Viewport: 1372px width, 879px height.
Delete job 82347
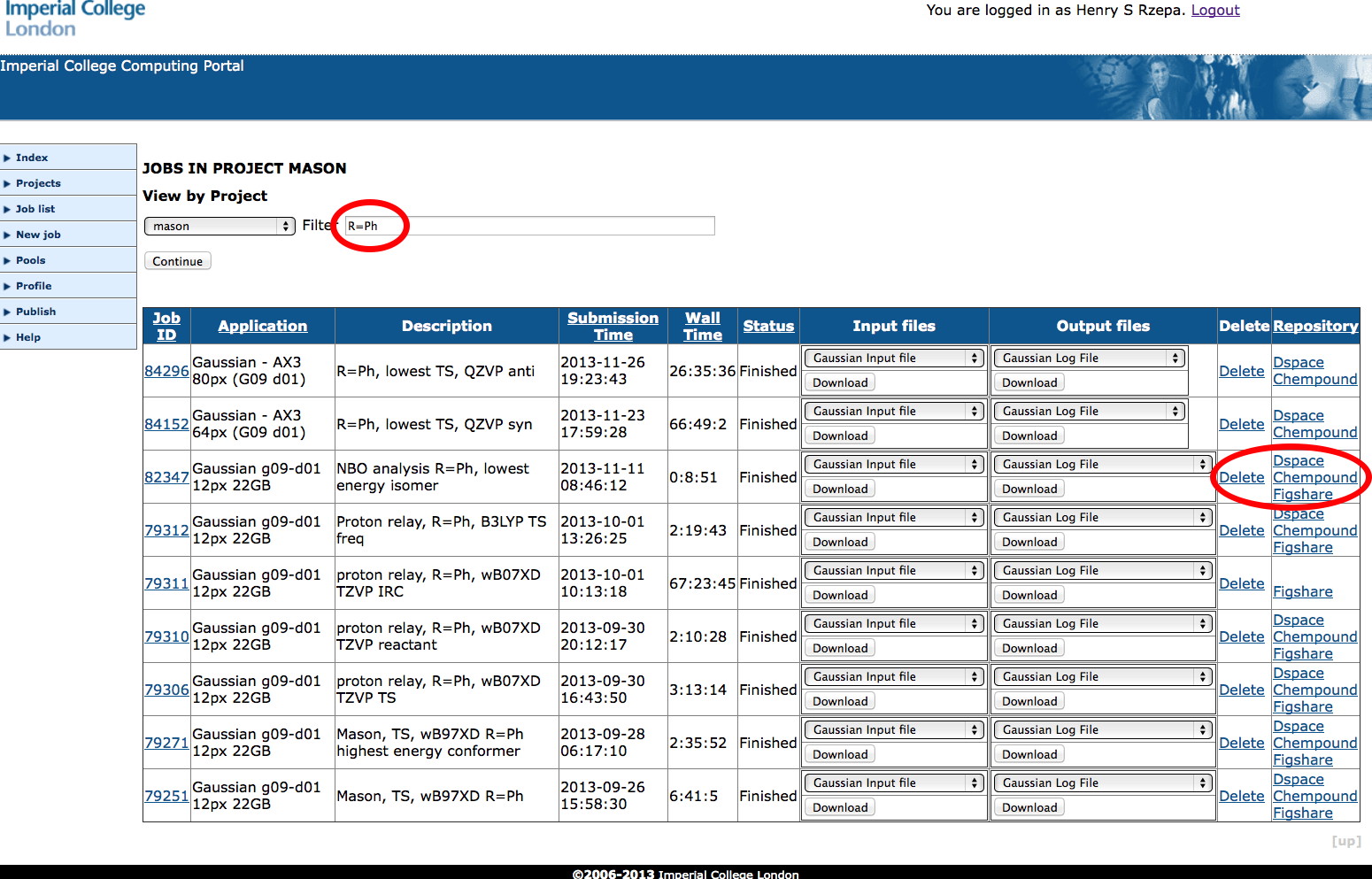pyautogui.click(x=1241, y=477)
